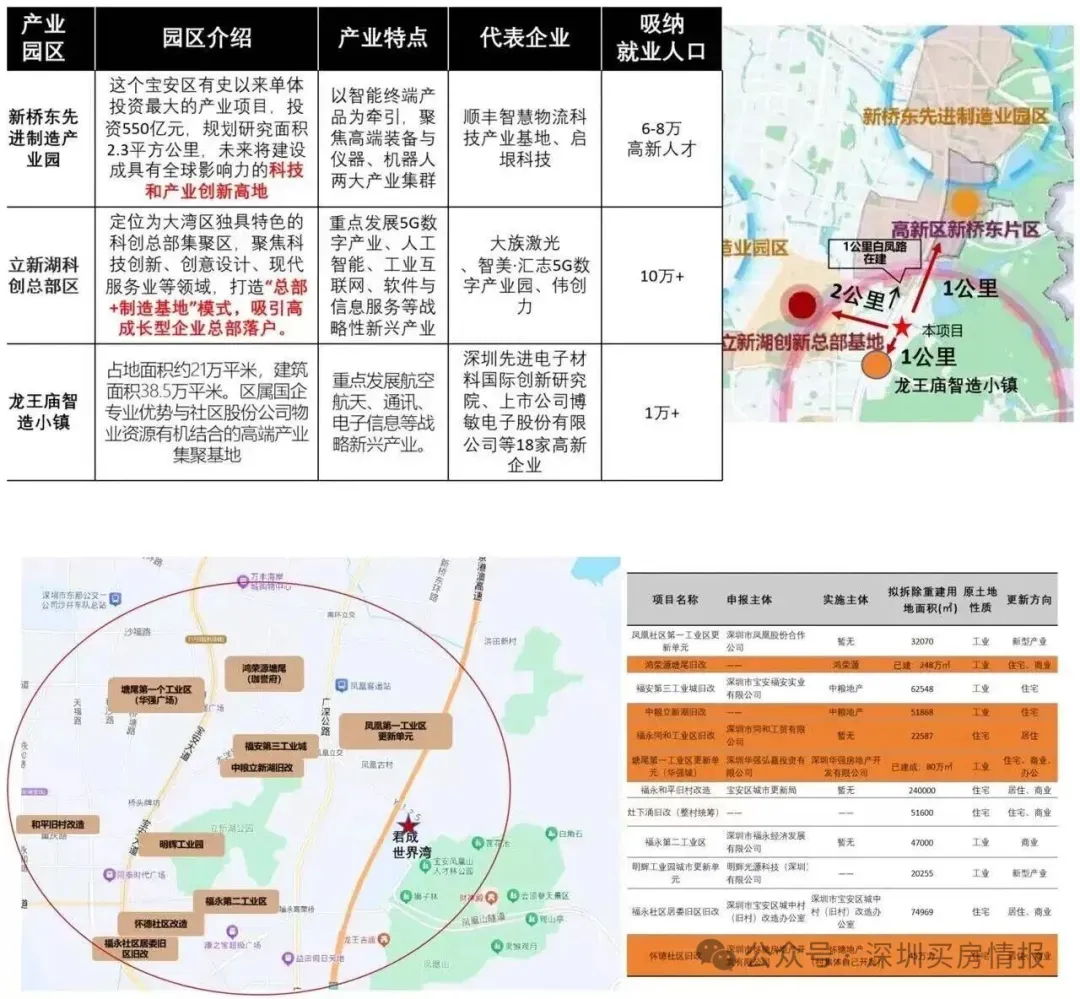Viewport: 1080px width, 999px height.
Task: Click the 园区介绍 column header
Action: pyautogui.click(x=207, y=37)
